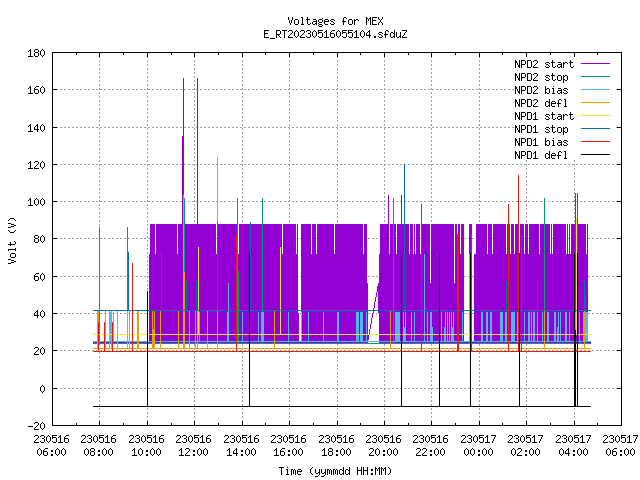Click the dark blue NPD1 stop legend line
The height and width of the screenshot is (480, 640).
click(x=595, y=129)
